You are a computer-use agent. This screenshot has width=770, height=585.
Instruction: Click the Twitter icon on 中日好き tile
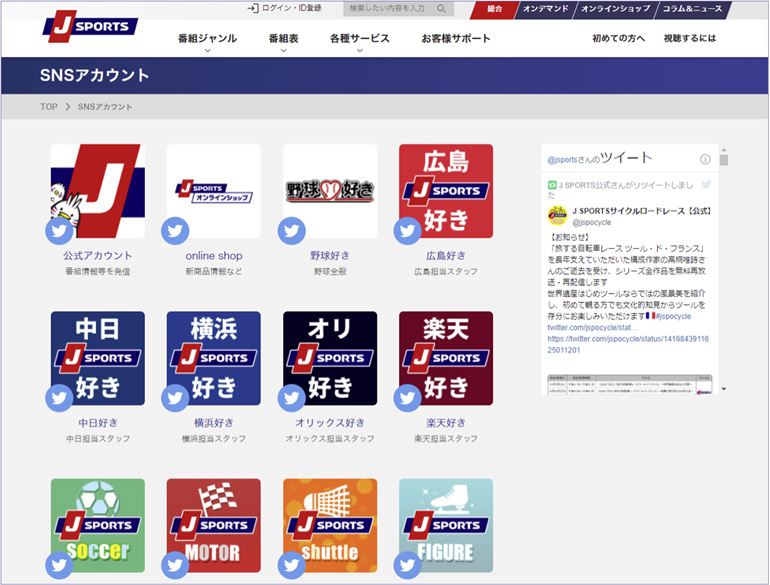[x=59, y=398]
